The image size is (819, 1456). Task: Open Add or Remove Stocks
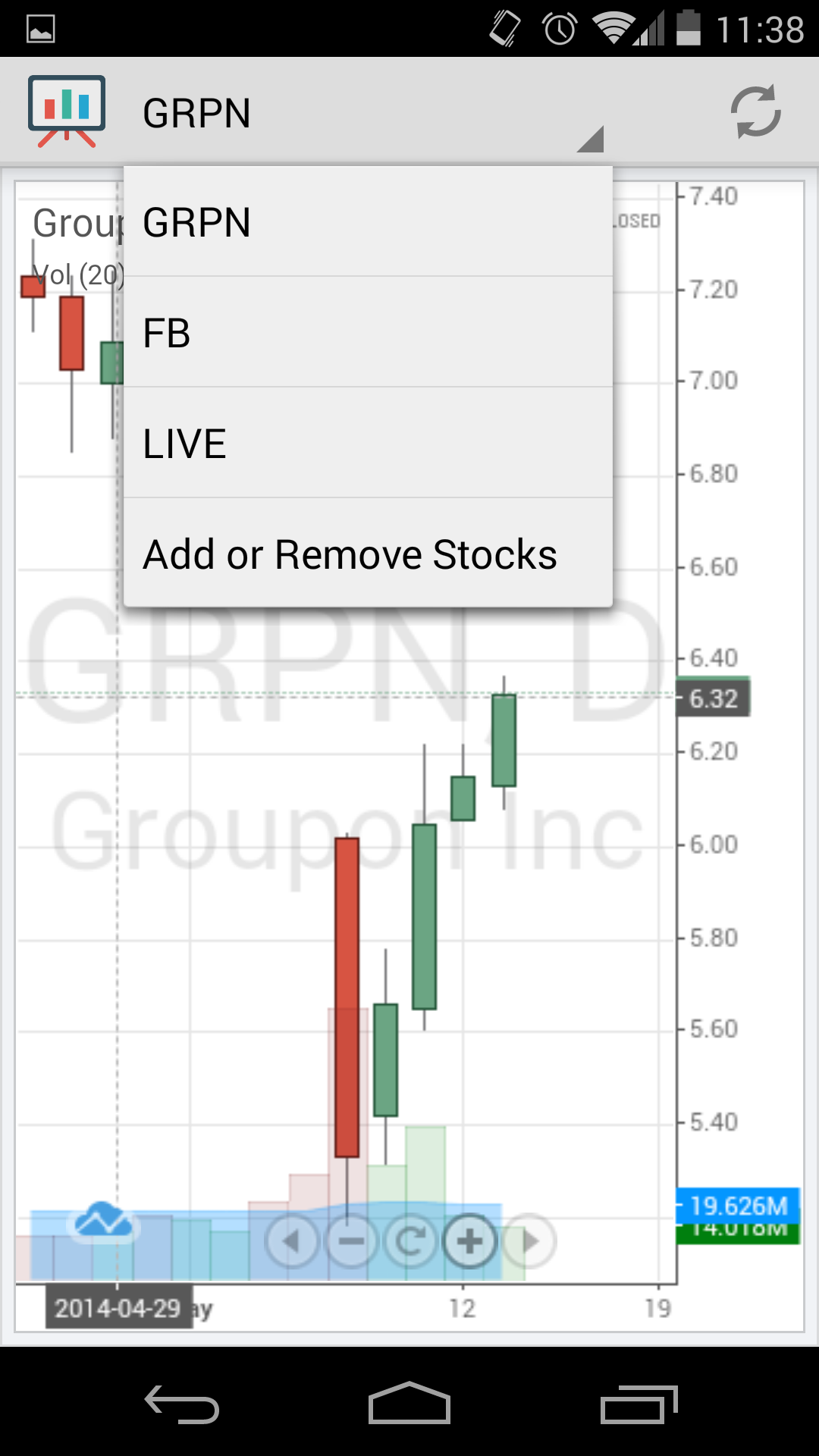[x=368, y=554]
